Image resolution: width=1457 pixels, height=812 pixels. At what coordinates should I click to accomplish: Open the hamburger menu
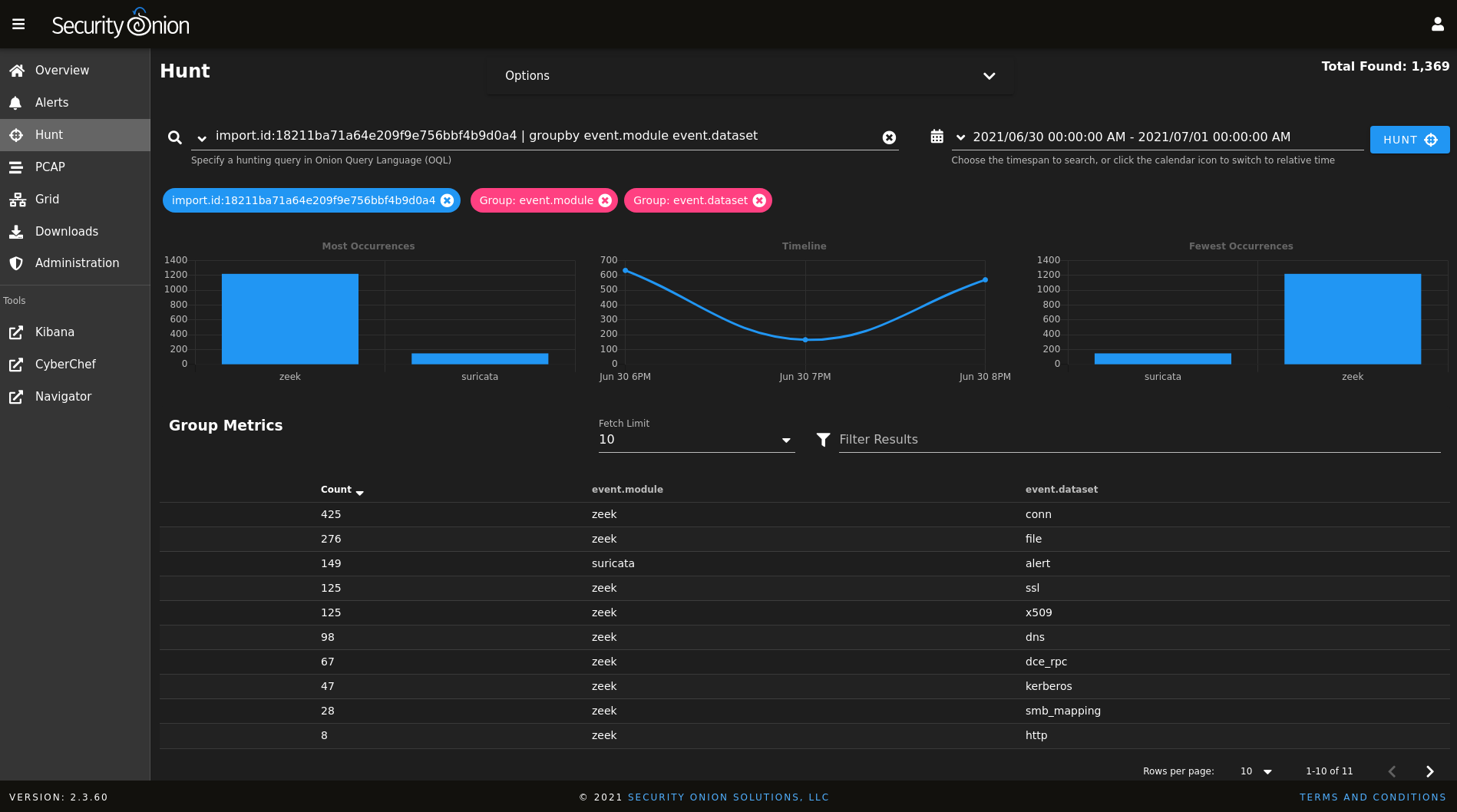pyautogui.click(x=18, y=23)
